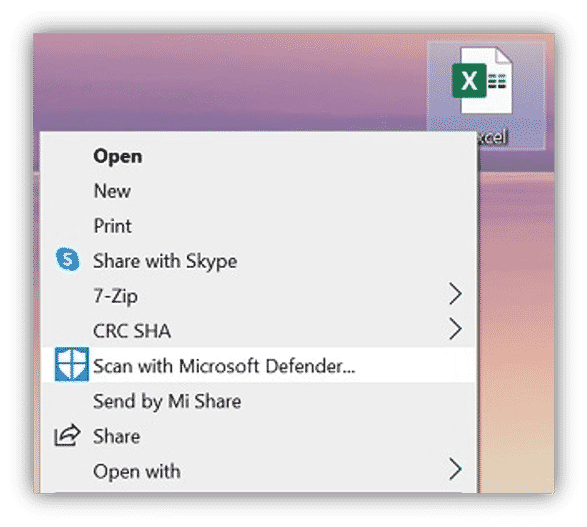
Task: Expand the CRC SHA chevron arrow
Action: [455, 329]
